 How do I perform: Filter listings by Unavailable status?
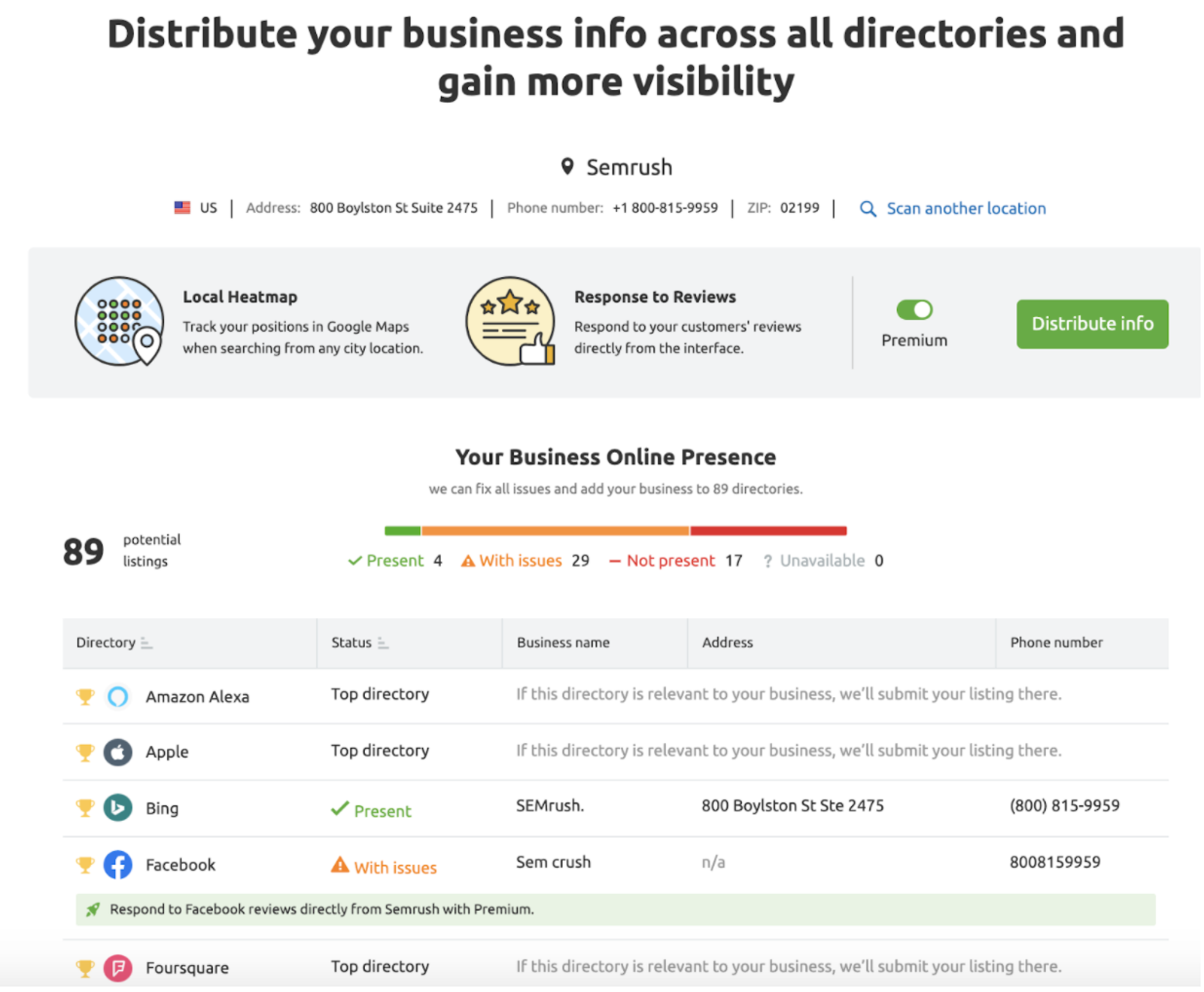point(822,561)
